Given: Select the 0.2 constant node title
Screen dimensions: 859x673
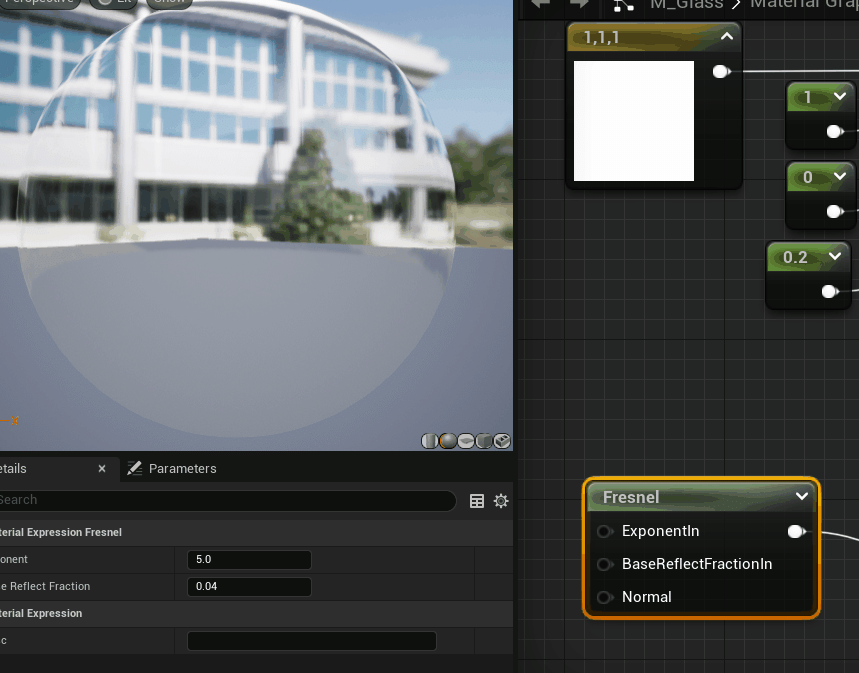Looking at the screenshot, I should 795,257.
